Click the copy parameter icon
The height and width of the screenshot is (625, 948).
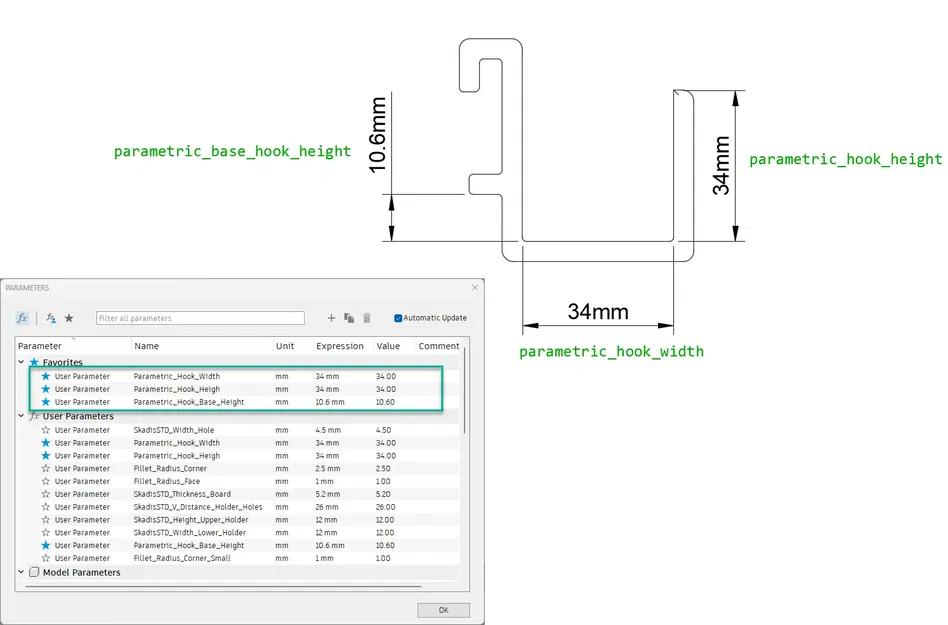348,318
